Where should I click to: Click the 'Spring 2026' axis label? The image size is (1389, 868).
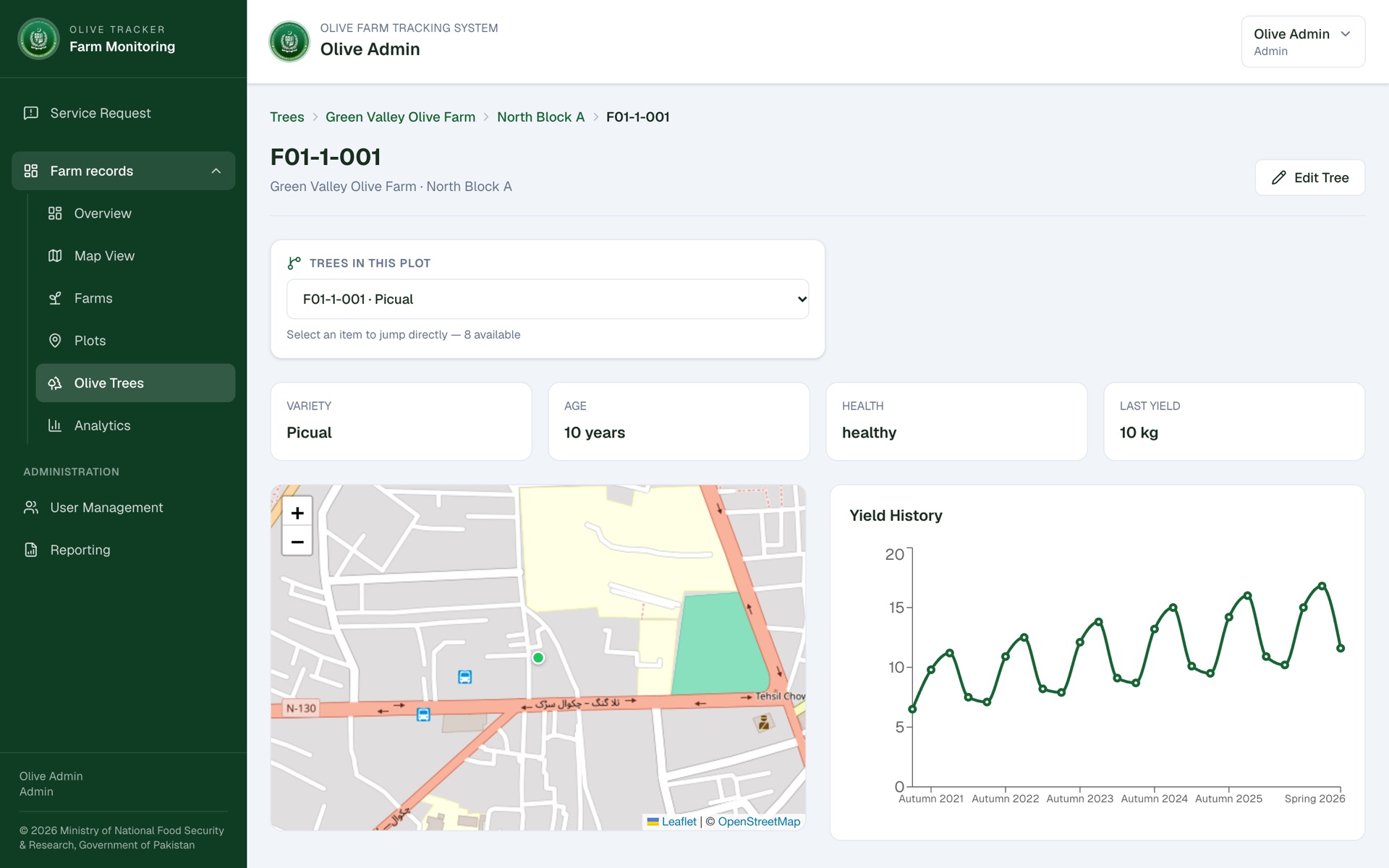[x=1314, y=799]
